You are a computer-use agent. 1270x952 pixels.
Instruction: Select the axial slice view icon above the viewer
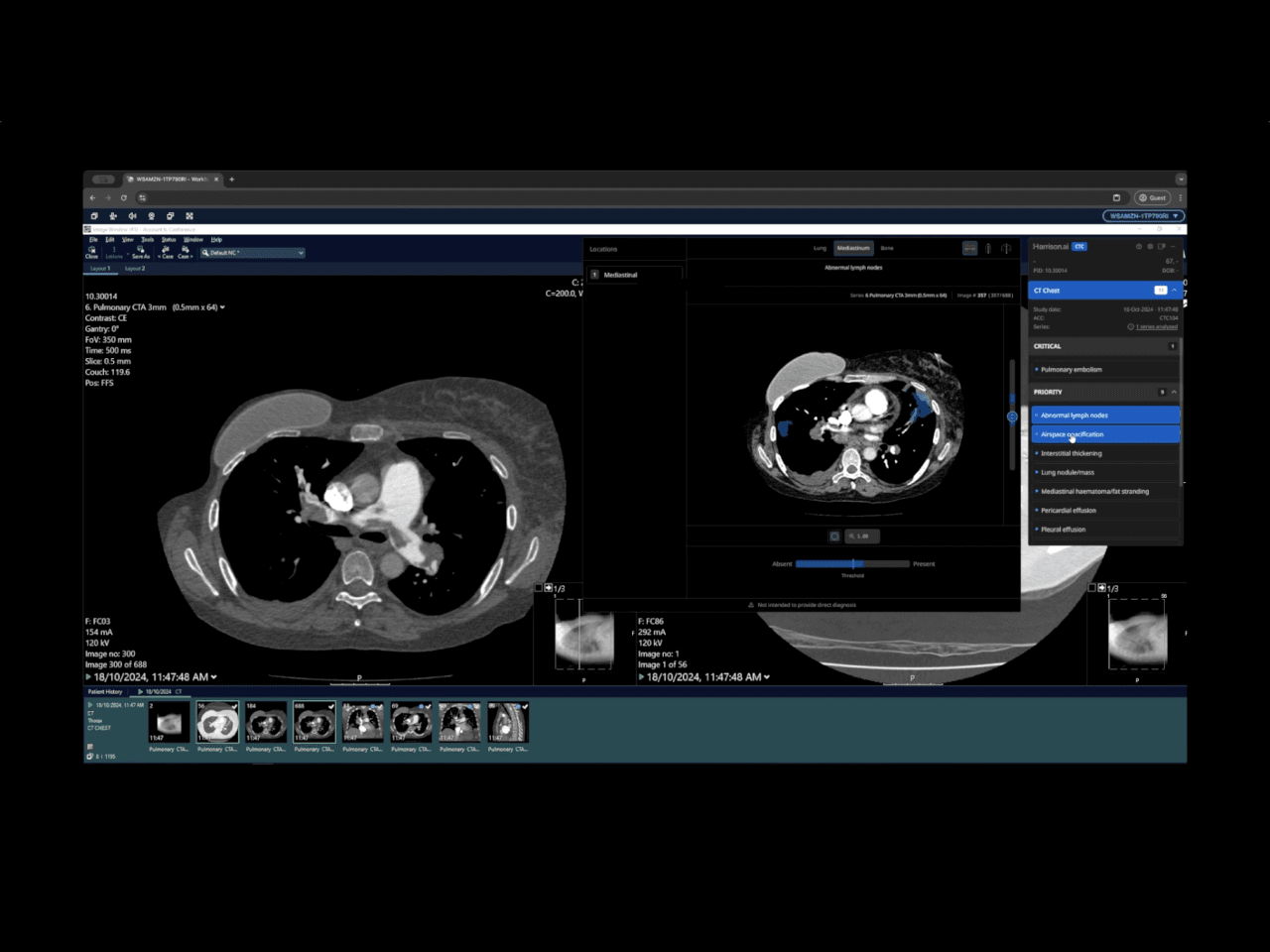coord(970,248)
